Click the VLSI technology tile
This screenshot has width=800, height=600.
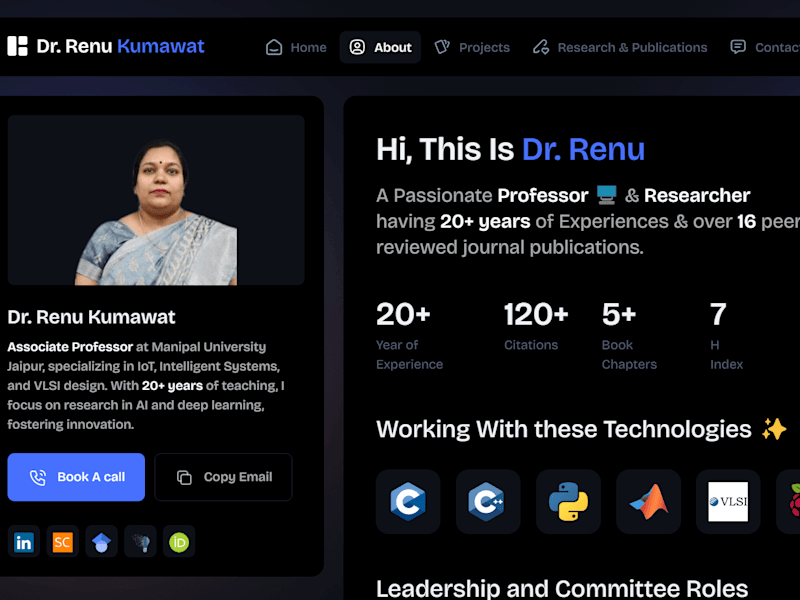(x=728, y=502)
